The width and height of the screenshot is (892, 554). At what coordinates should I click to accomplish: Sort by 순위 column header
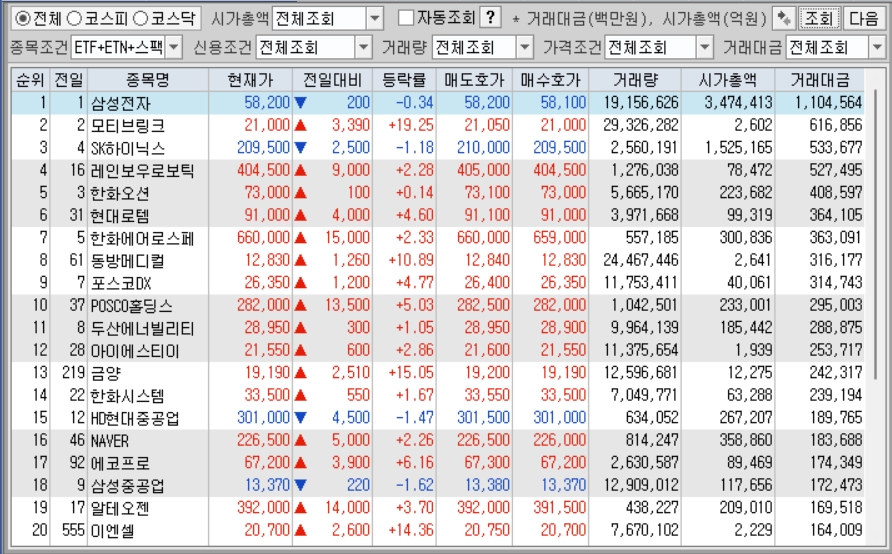coord(31,80)
